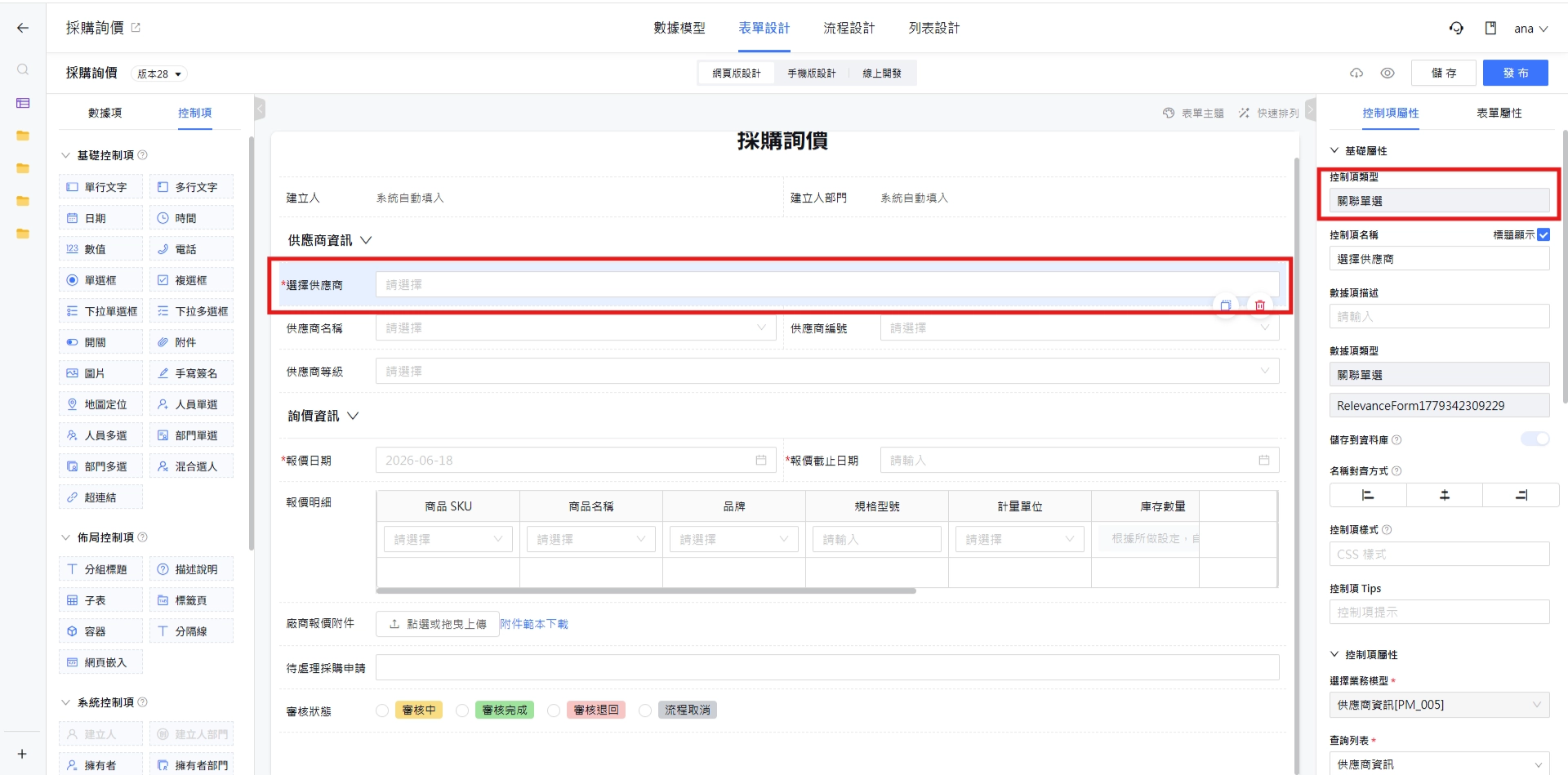
Task: Click 控制項名稱 input field
Action: pyautogui.click(x=1439, y=259)
